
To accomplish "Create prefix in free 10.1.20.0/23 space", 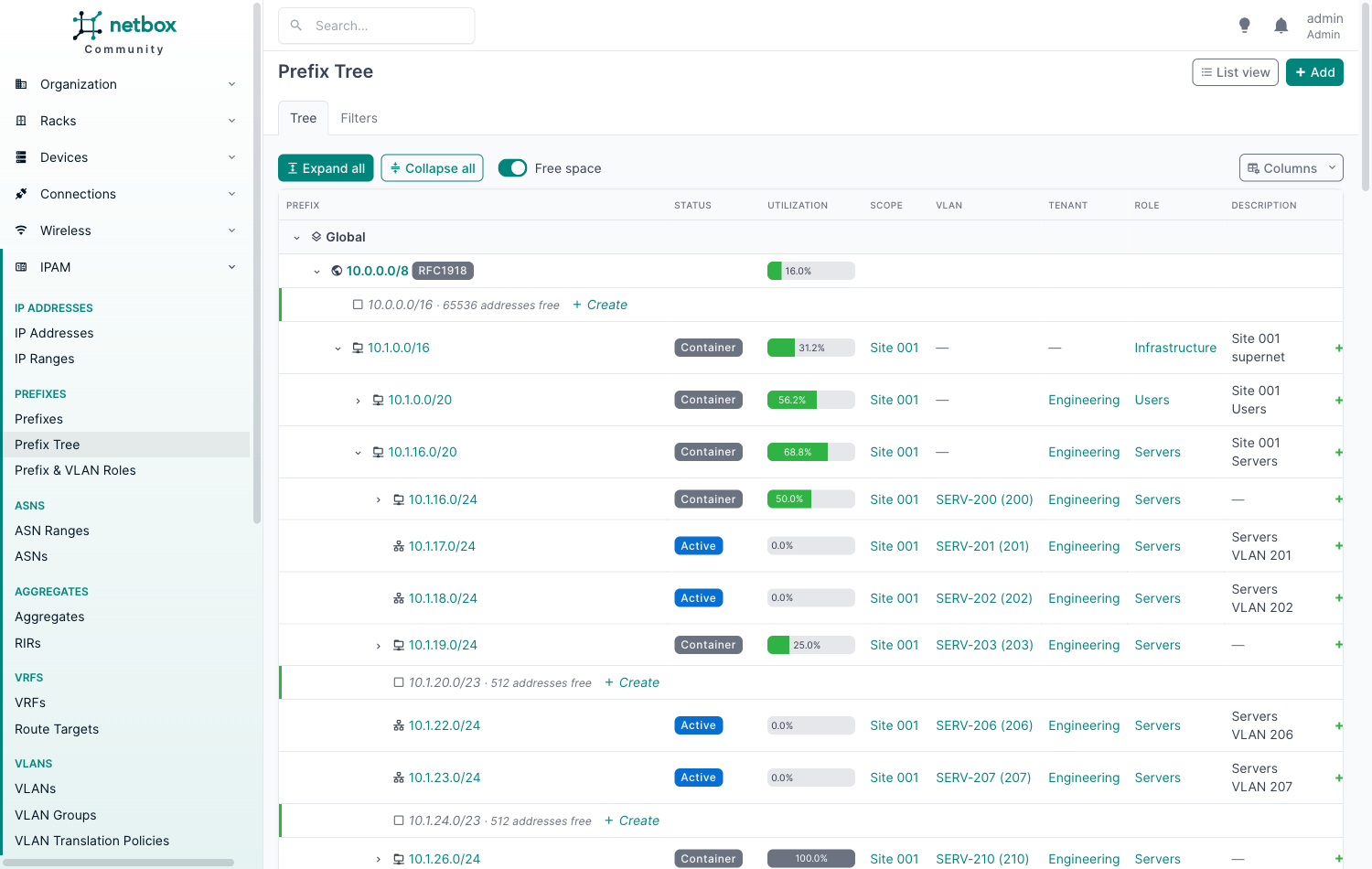I will click(632, 682).
